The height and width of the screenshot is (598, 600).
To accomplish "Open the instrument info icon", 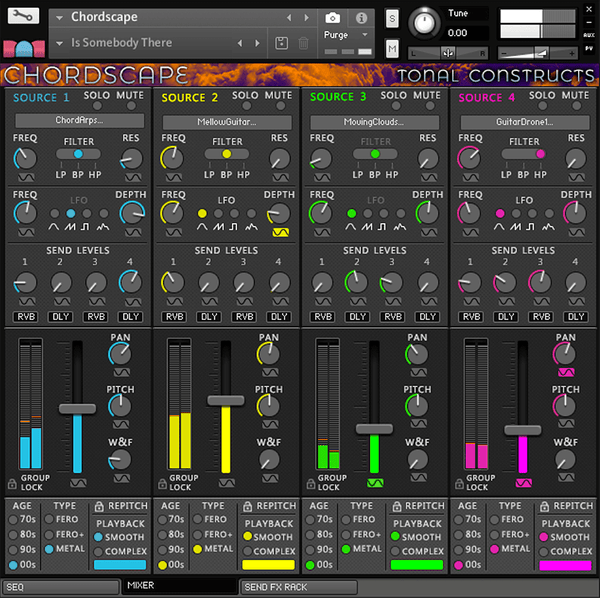I will tap(360, 18).
